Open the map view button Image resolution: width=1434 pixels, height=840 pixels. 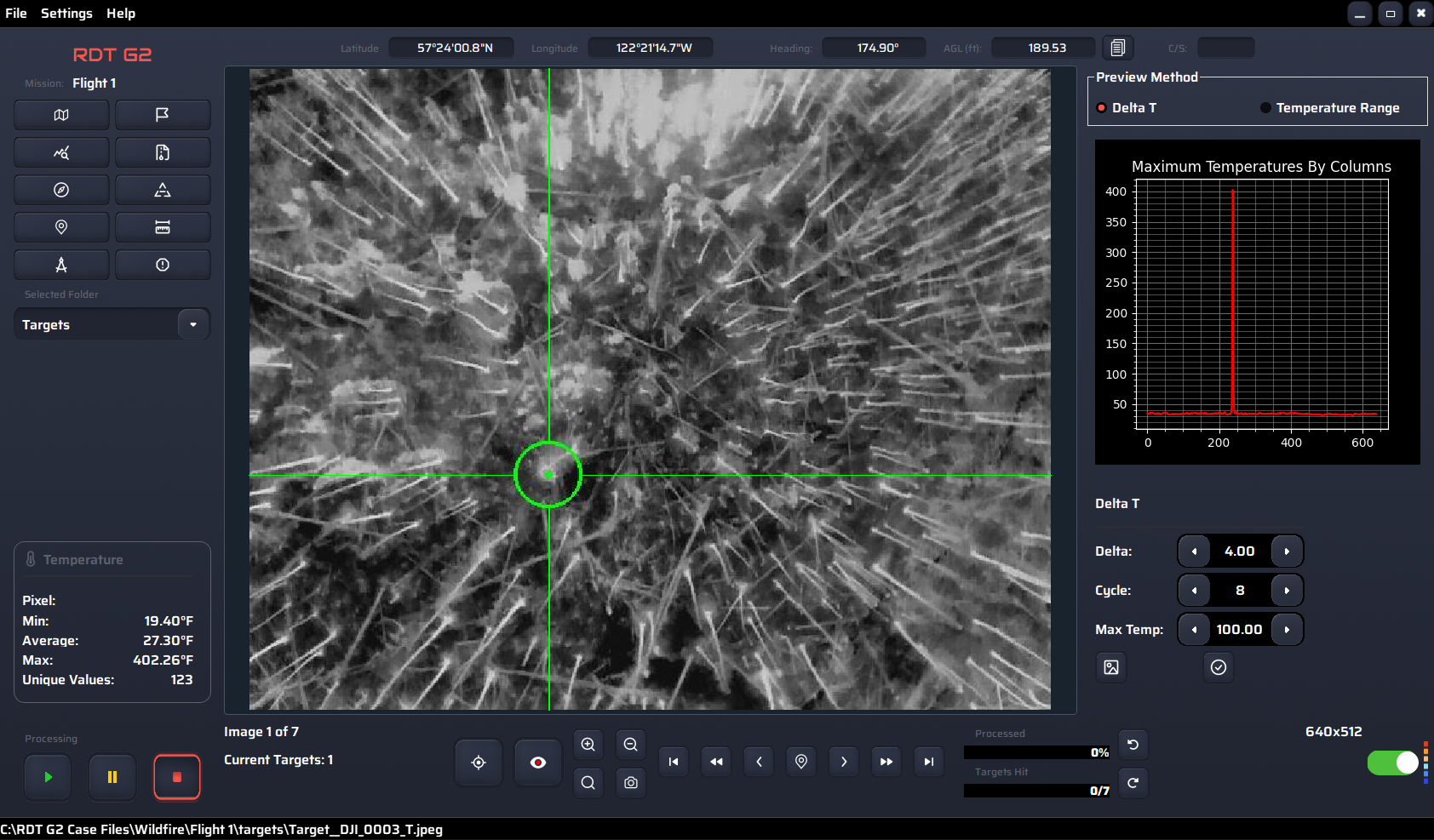click(61, 115)
